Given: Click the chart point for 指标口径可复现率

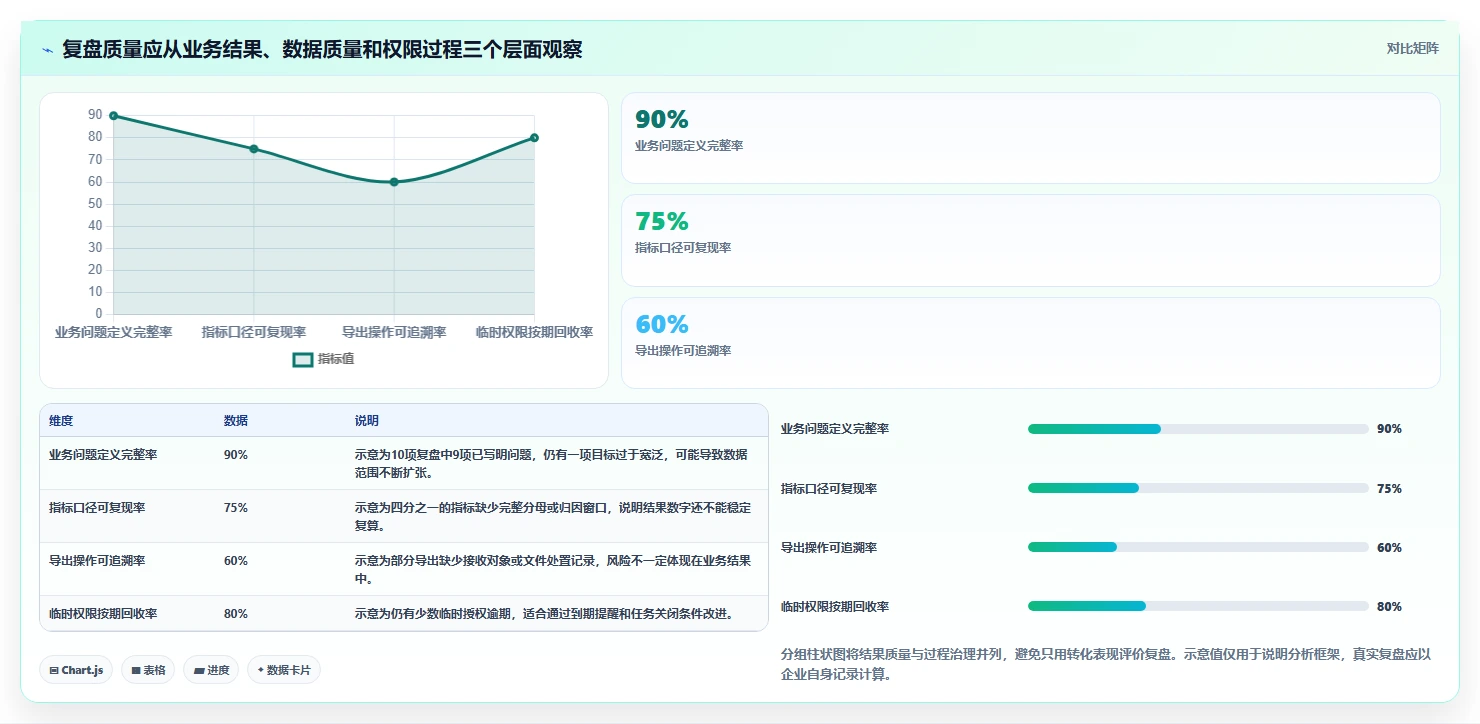Looking at the screenshot, I should pyautogui.click(x=254, y=149).
